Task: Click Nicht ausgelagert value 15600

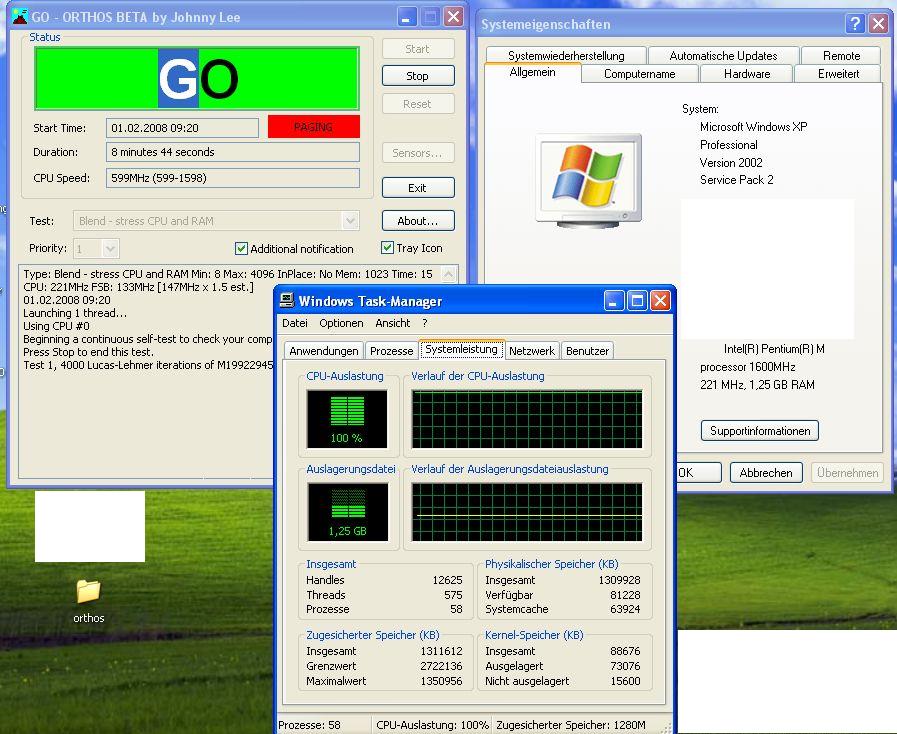Action: tap(625, 681)
